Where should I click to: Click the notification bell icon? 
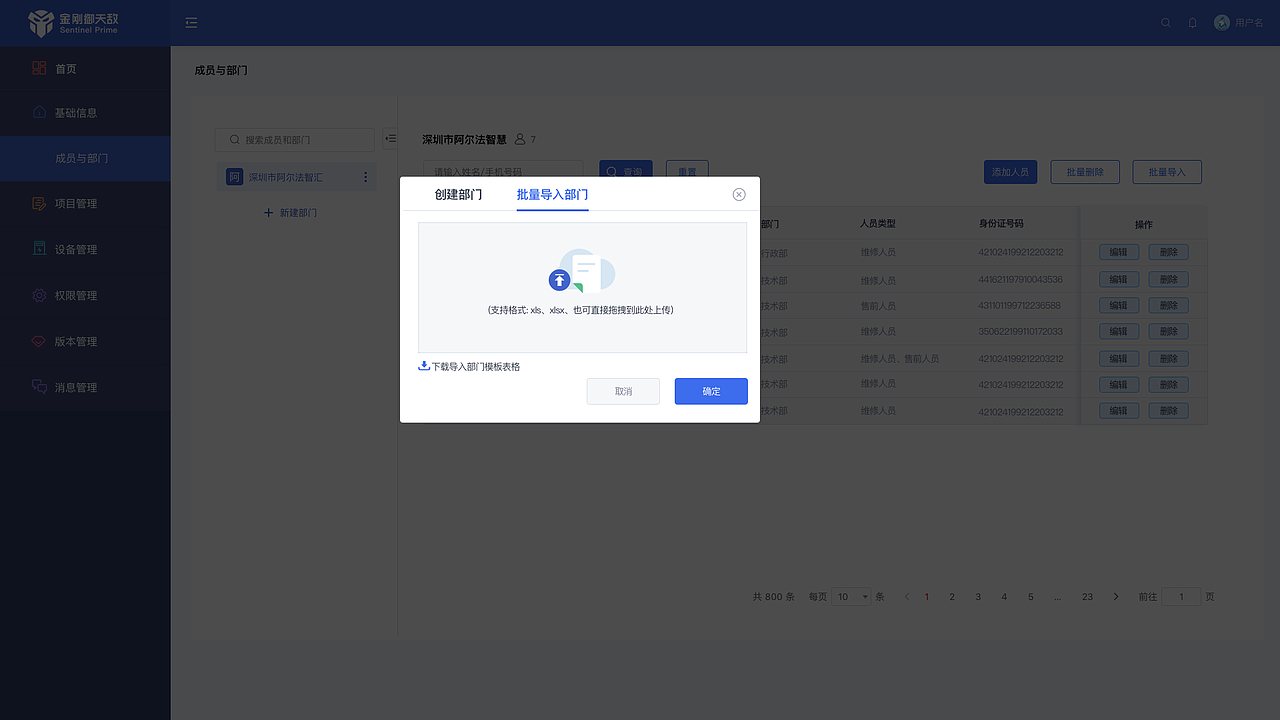[1192, 22]
